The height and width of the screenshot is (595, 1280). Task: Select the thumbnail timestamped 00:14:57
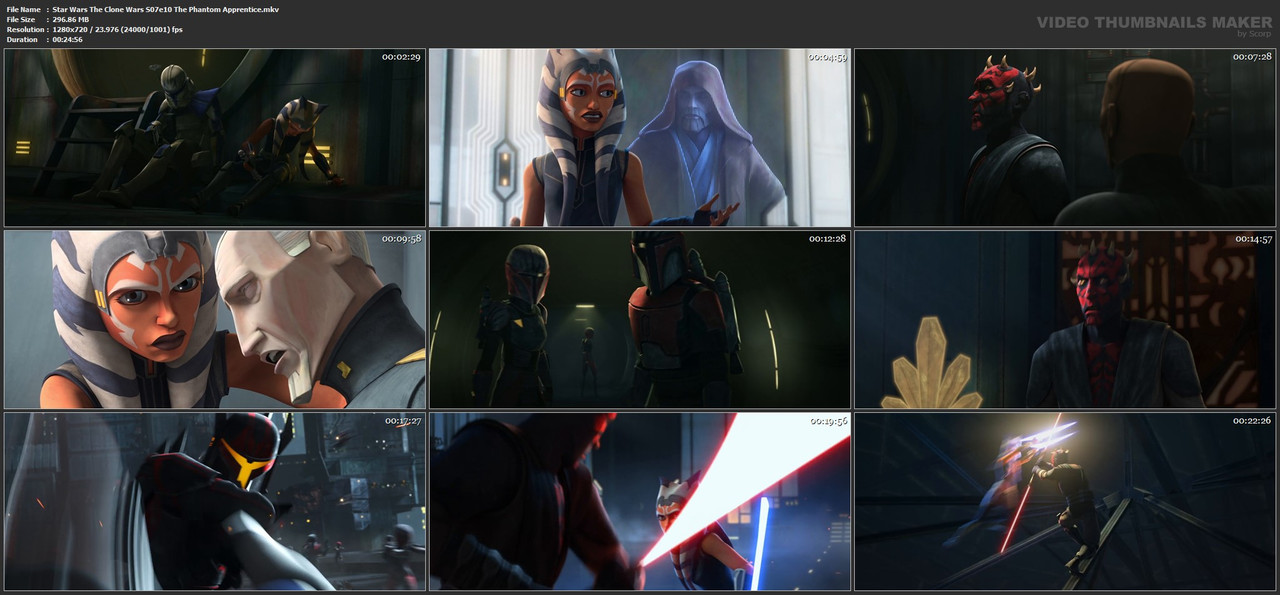tap(1065, 319)
